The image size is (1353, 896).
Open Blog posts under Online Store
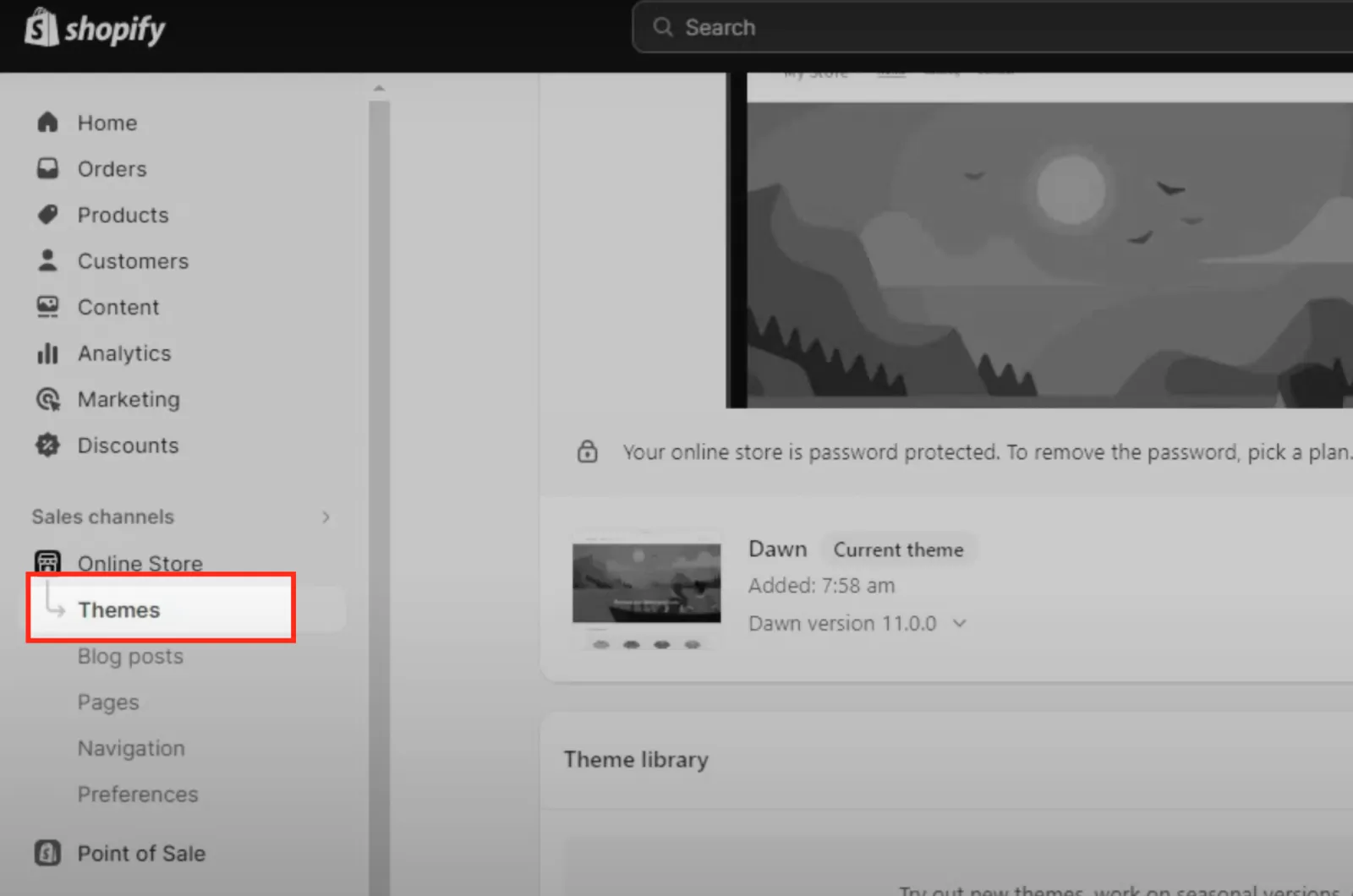point(130,656)
